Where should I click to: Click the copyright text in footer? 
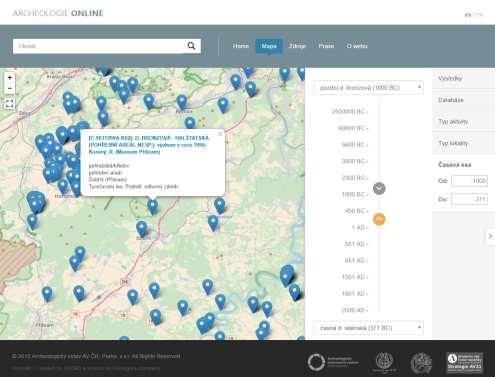click(96, 356)
